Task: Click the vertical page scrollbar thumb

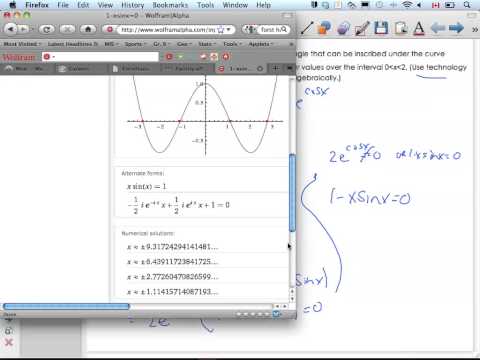Action: 292,193
